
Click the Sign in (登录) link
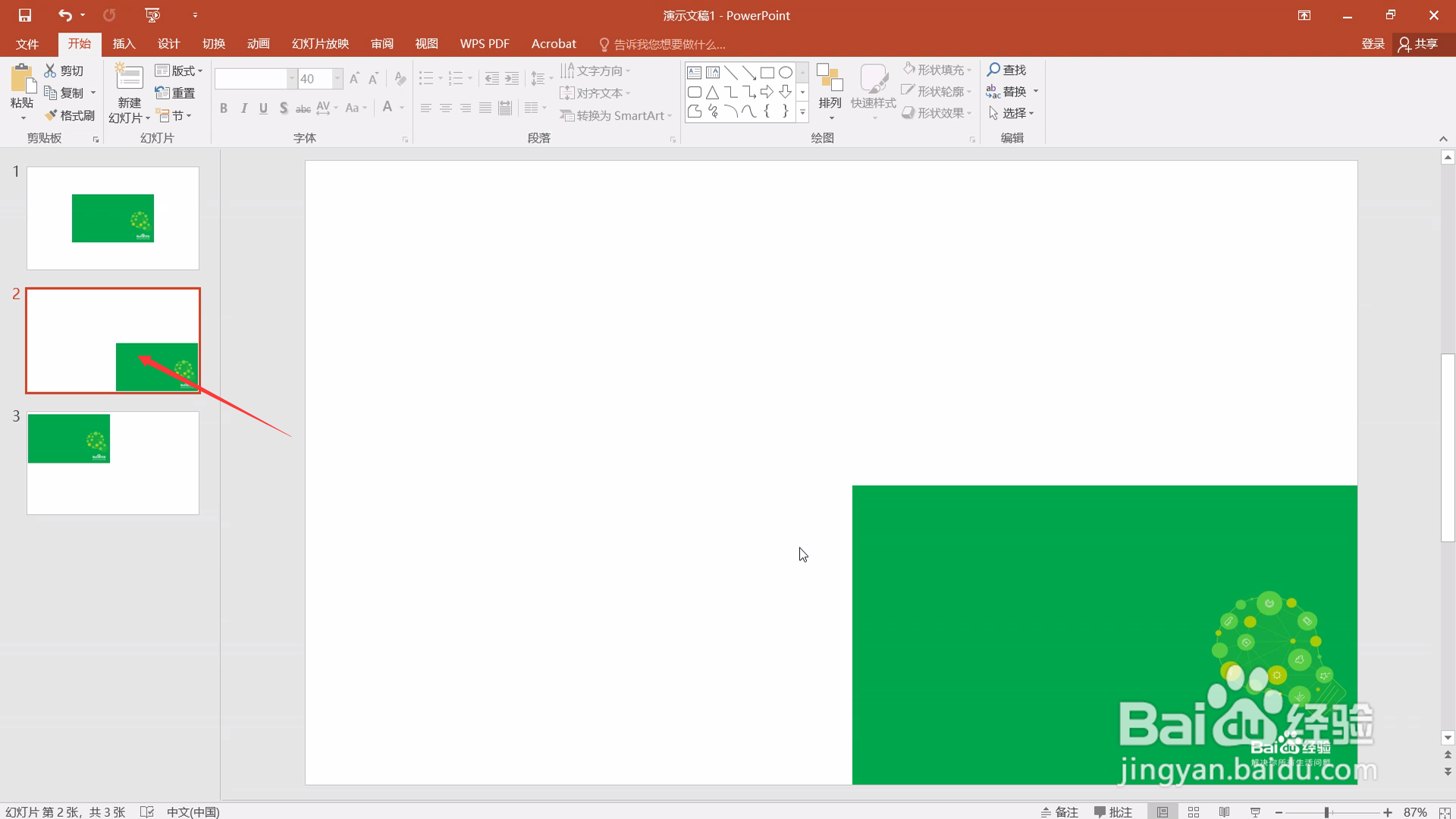1373,44
